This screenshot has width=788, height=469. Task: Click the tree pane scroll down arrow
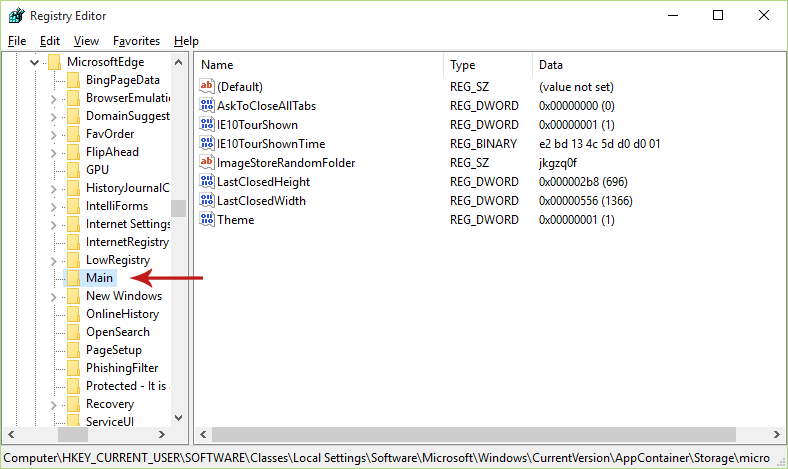point(178,418)
